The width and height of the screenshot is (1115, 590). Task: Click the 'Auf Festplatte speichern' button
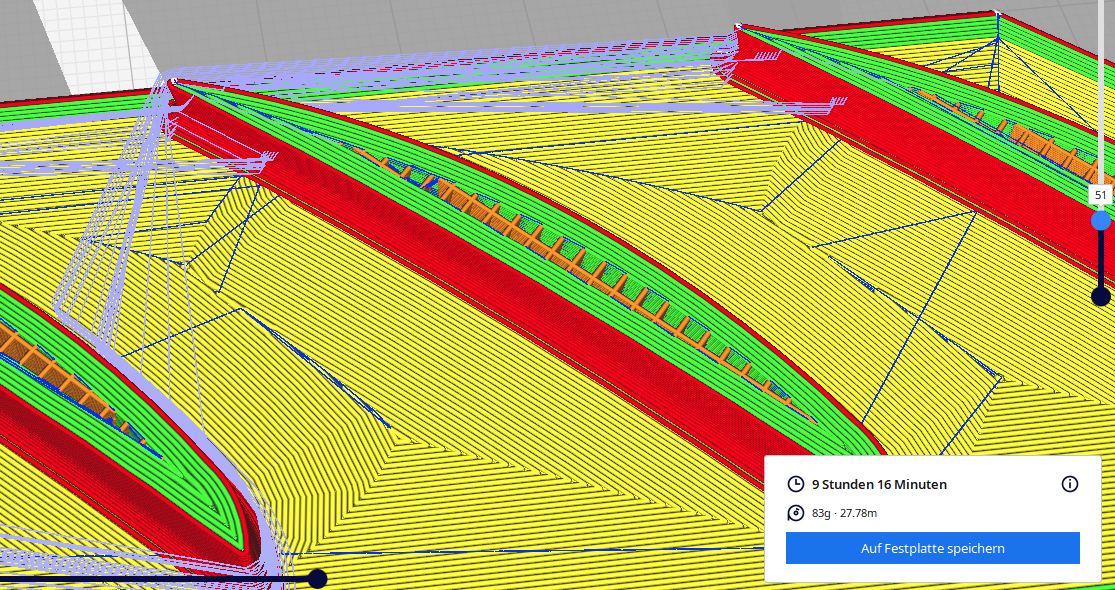click(932, 548)
